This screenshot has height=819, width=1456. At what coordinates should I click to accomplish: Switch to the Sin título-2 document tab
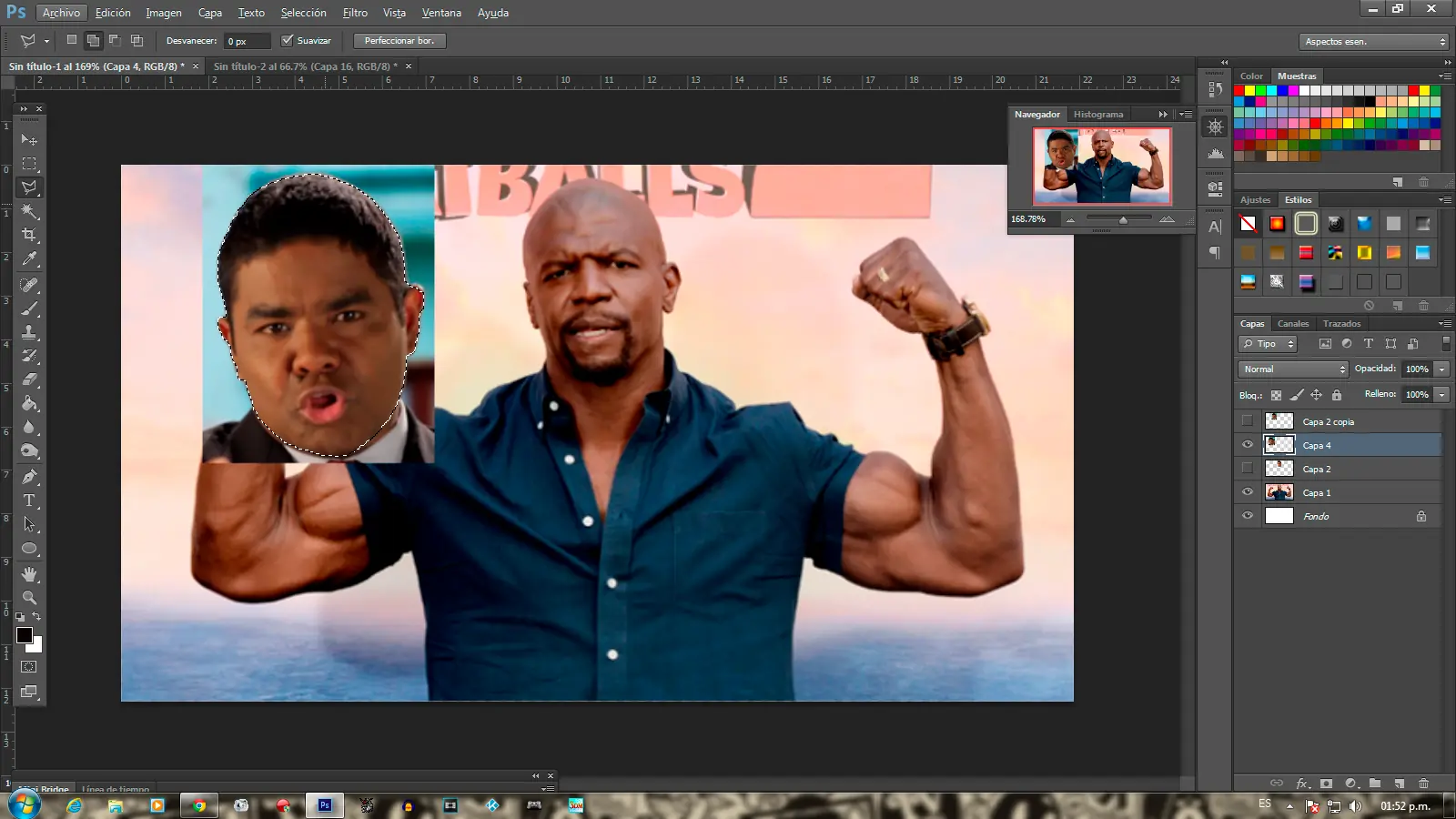click(x=305, y=66)
